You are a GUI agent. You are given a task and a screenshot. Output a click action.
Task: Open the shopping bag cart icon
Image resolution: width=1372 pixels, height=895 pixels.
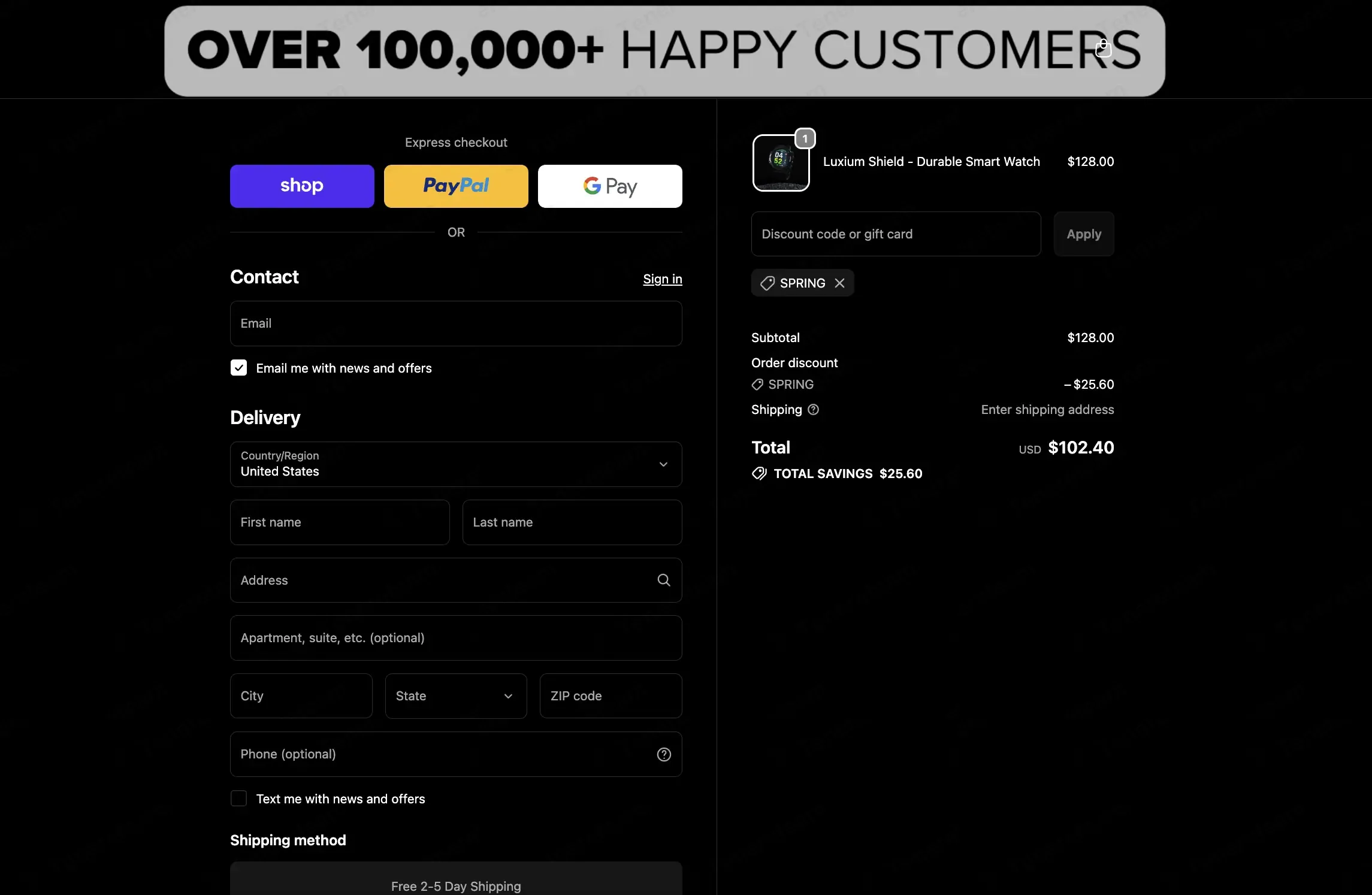(1103, 49)
